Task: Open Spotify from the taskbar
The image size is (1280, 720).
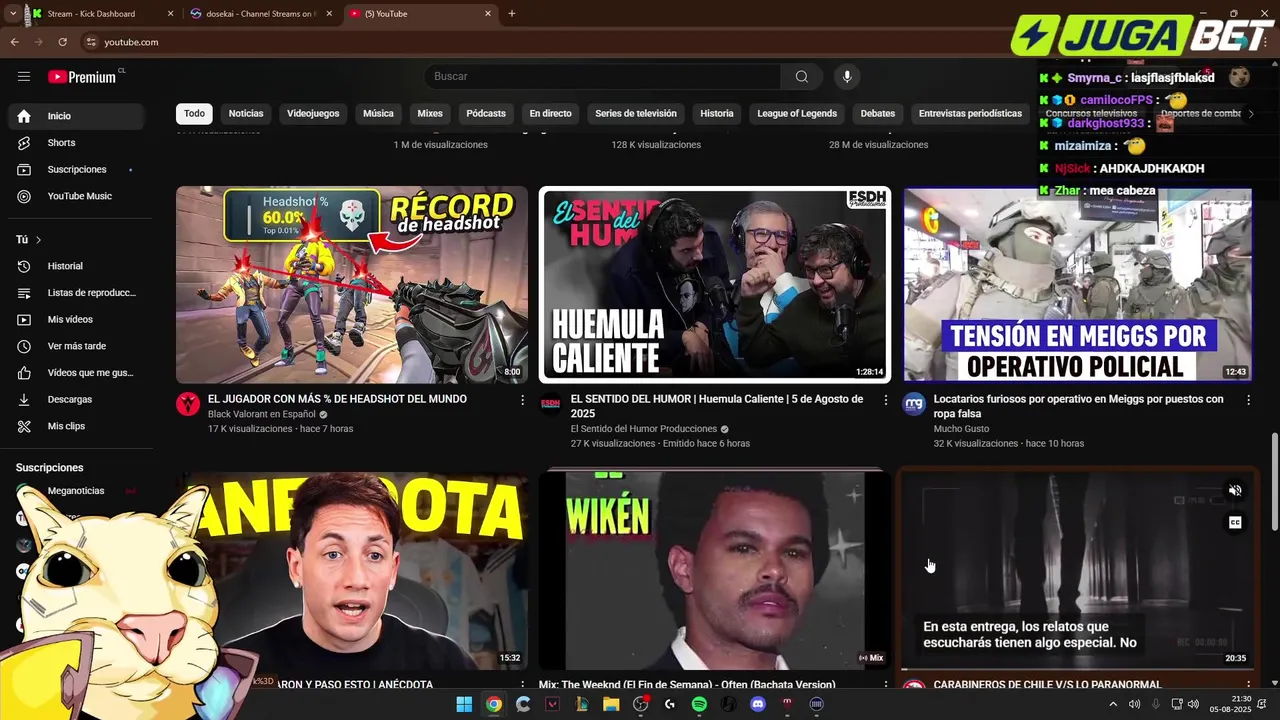Action: pyautogui.click(x=699, y=704)
